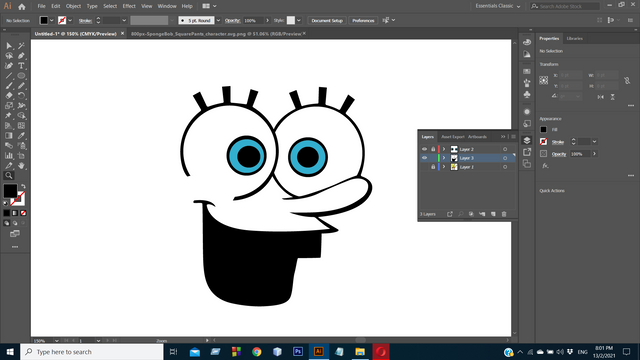The height and width of the screenshot is (360, 640).
Task: Open Style dropdown in control bar
Action: click(x=299, y=20)
